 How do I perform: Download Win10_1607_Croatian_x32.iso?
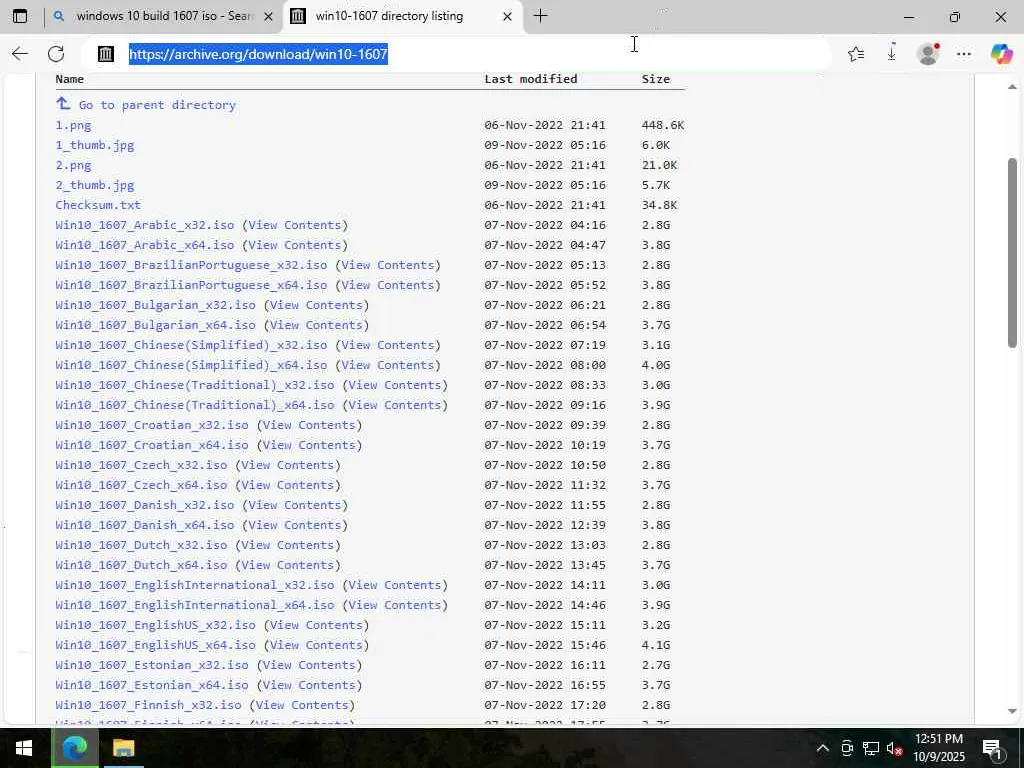(152, 425)
